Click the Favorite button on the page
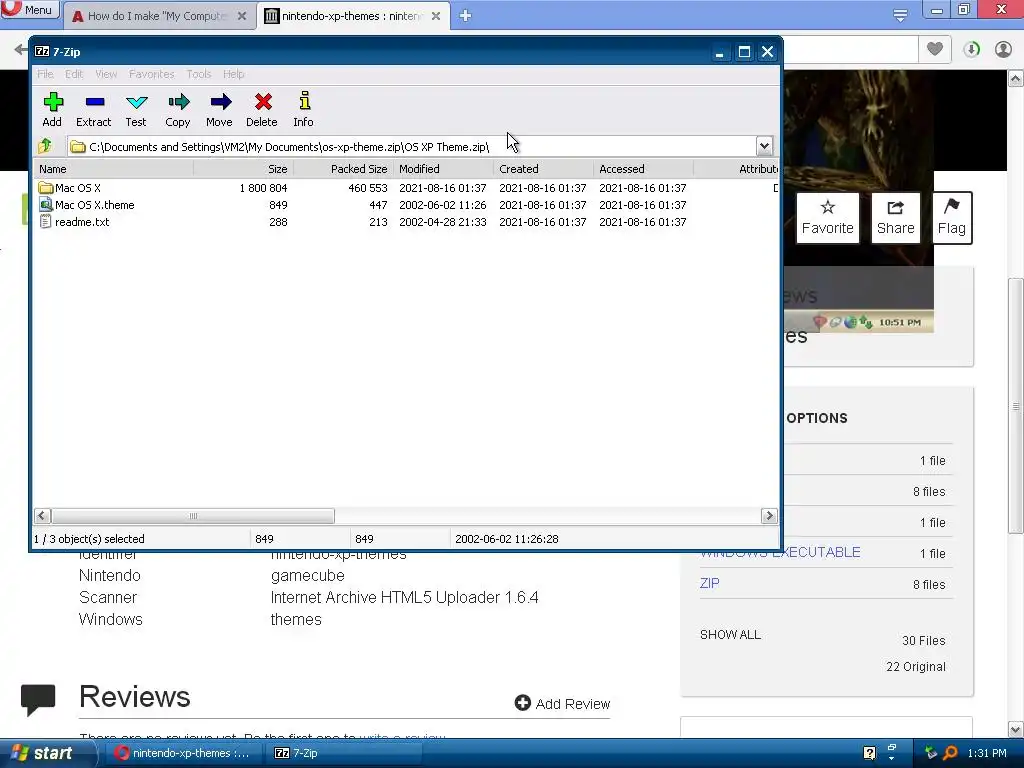1024x768 pixels. pyautogui.click(x=827, y=217)
